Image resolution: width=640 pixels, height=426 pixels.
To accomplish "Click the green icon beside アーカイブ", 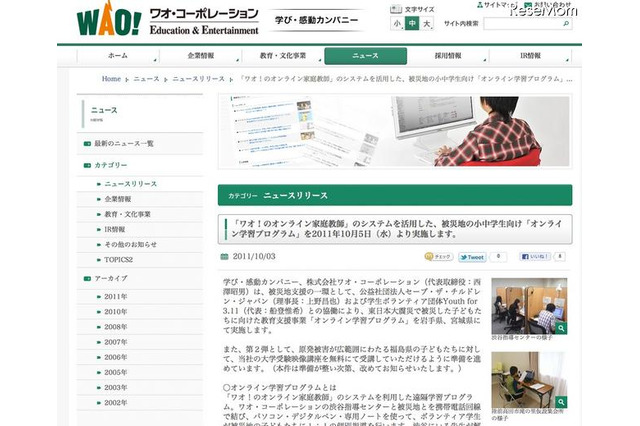I will [x=87, y=278].
